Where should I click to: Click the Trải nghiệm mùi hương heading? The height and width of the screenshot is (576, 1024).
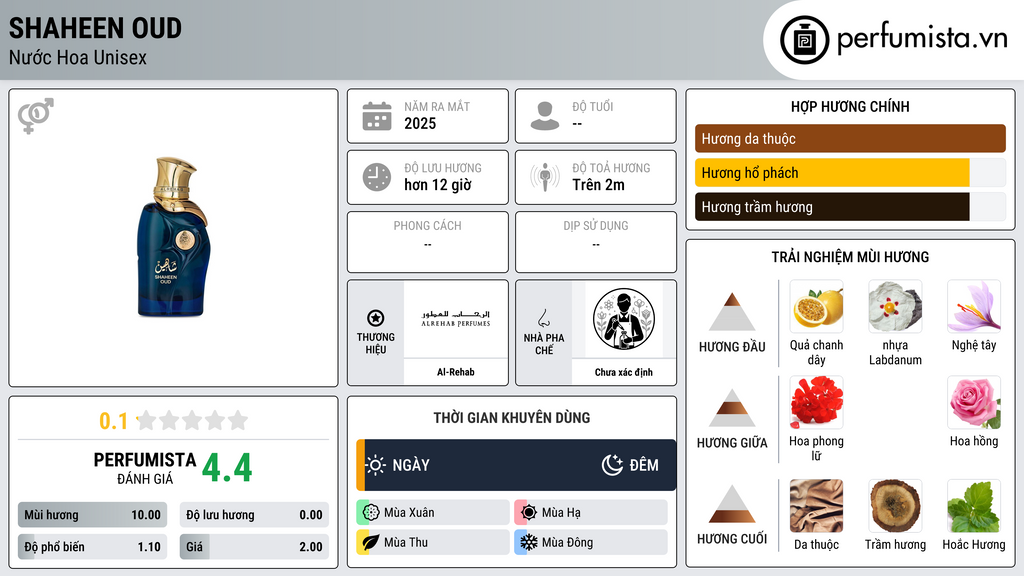click(x=850, y=257)
